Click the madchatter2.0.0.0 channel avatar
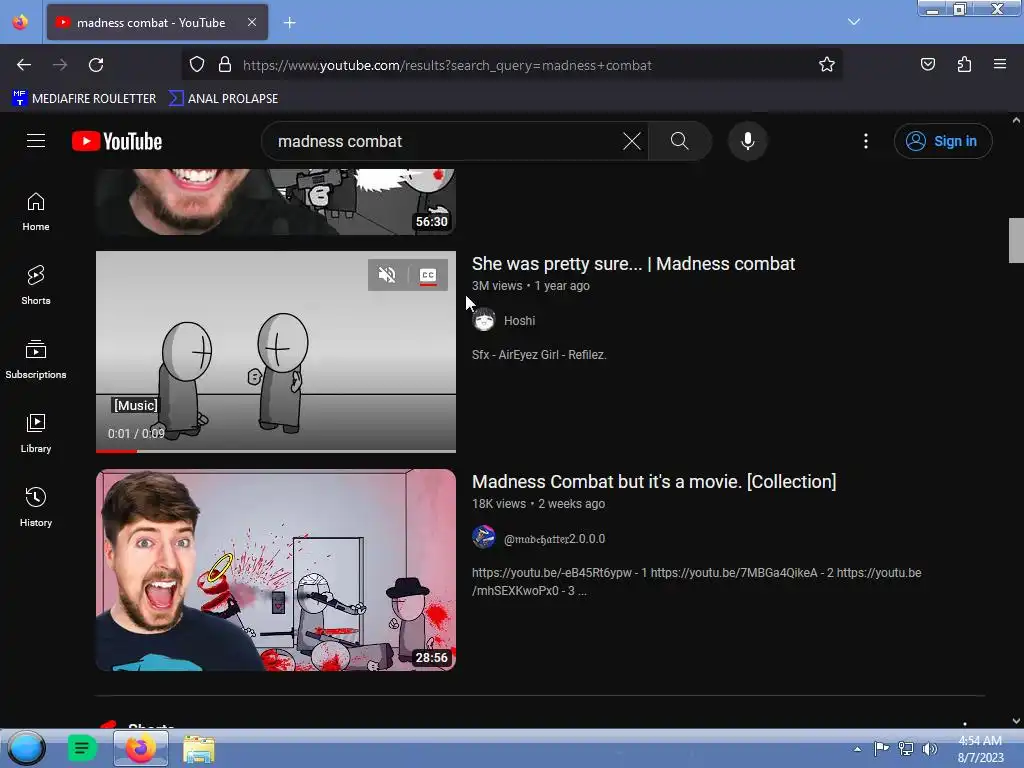This screenshot has height=768, width=1024. click(x=484, y=537)
